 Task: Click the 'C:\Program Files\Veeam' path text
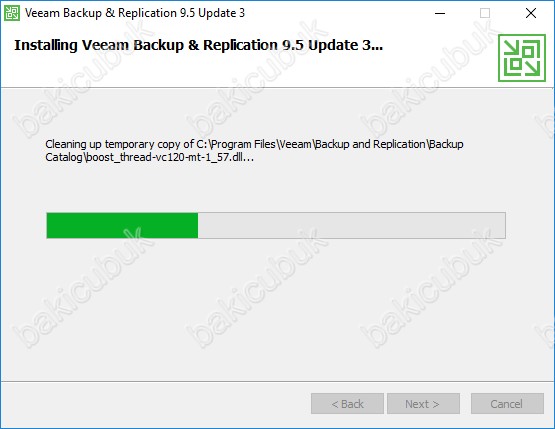pos(254,144)
